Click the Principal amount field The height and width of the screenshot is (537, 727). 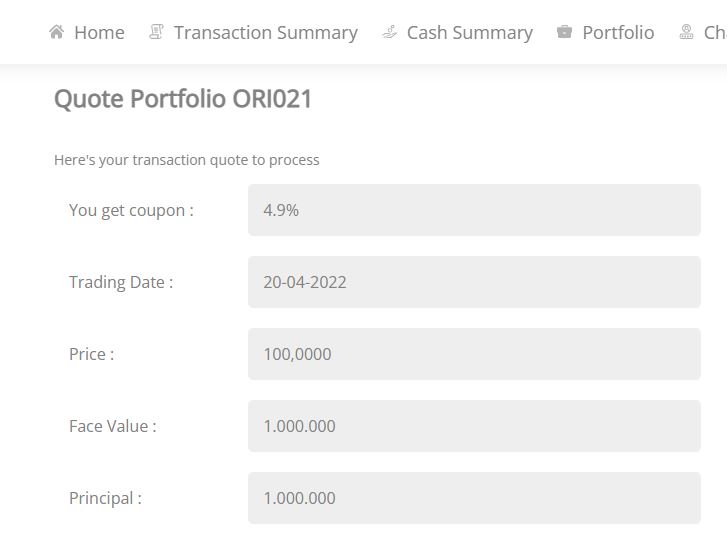click(474, 498)
